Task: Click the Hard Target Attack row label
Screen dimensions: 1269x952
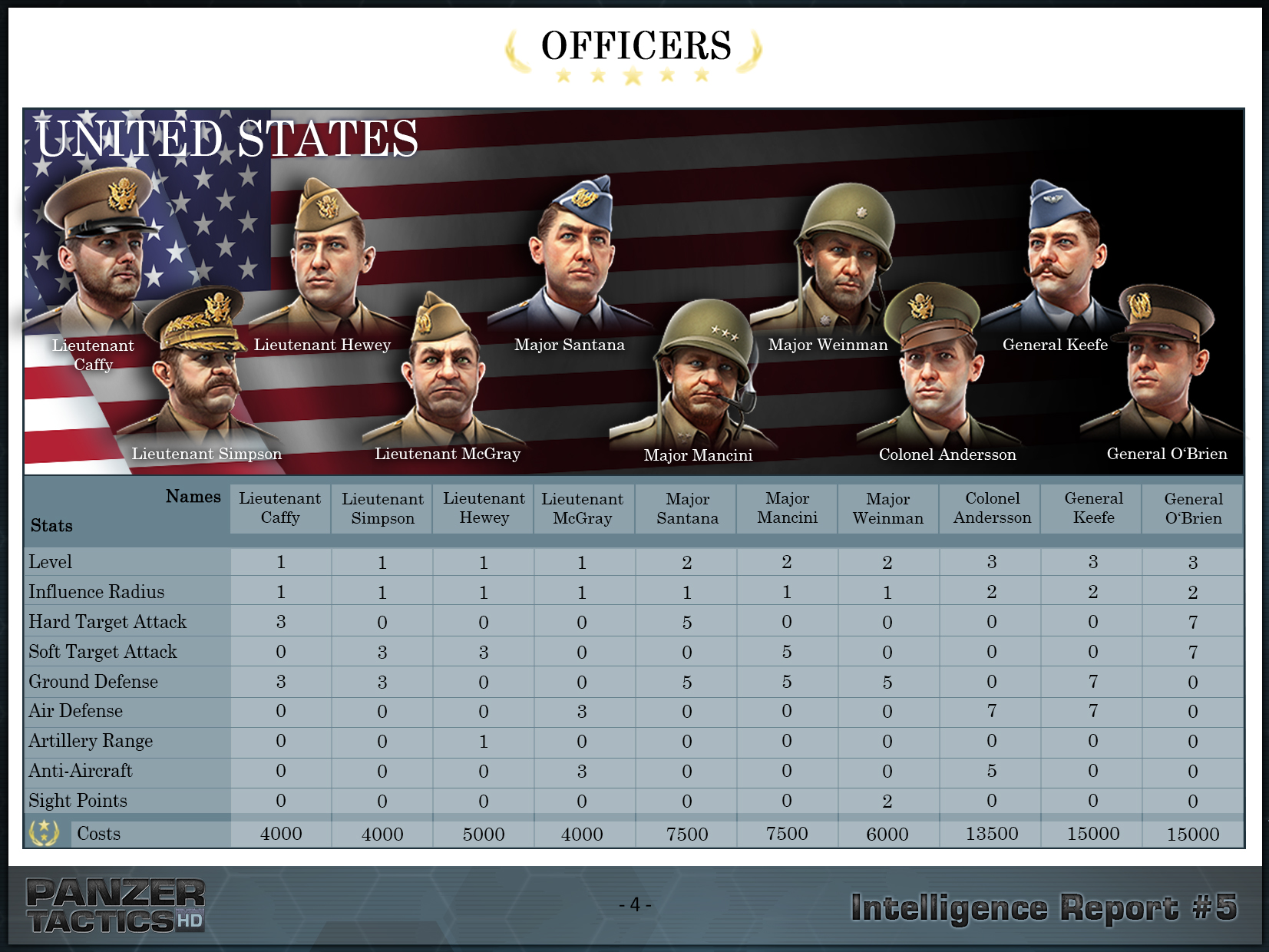Action: point(107,622)
